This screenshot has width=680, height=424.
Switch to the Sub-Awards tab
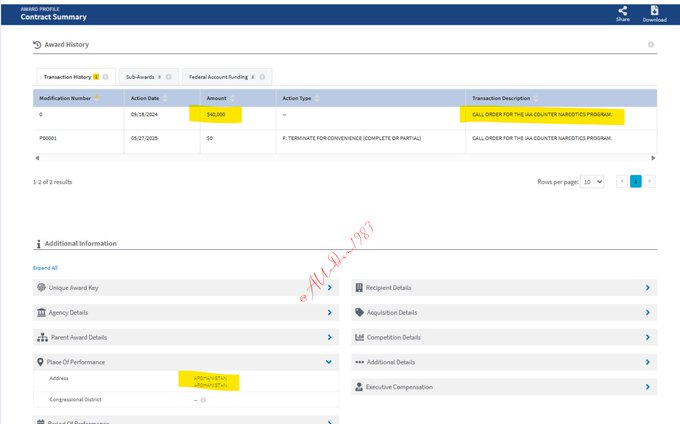145,76
